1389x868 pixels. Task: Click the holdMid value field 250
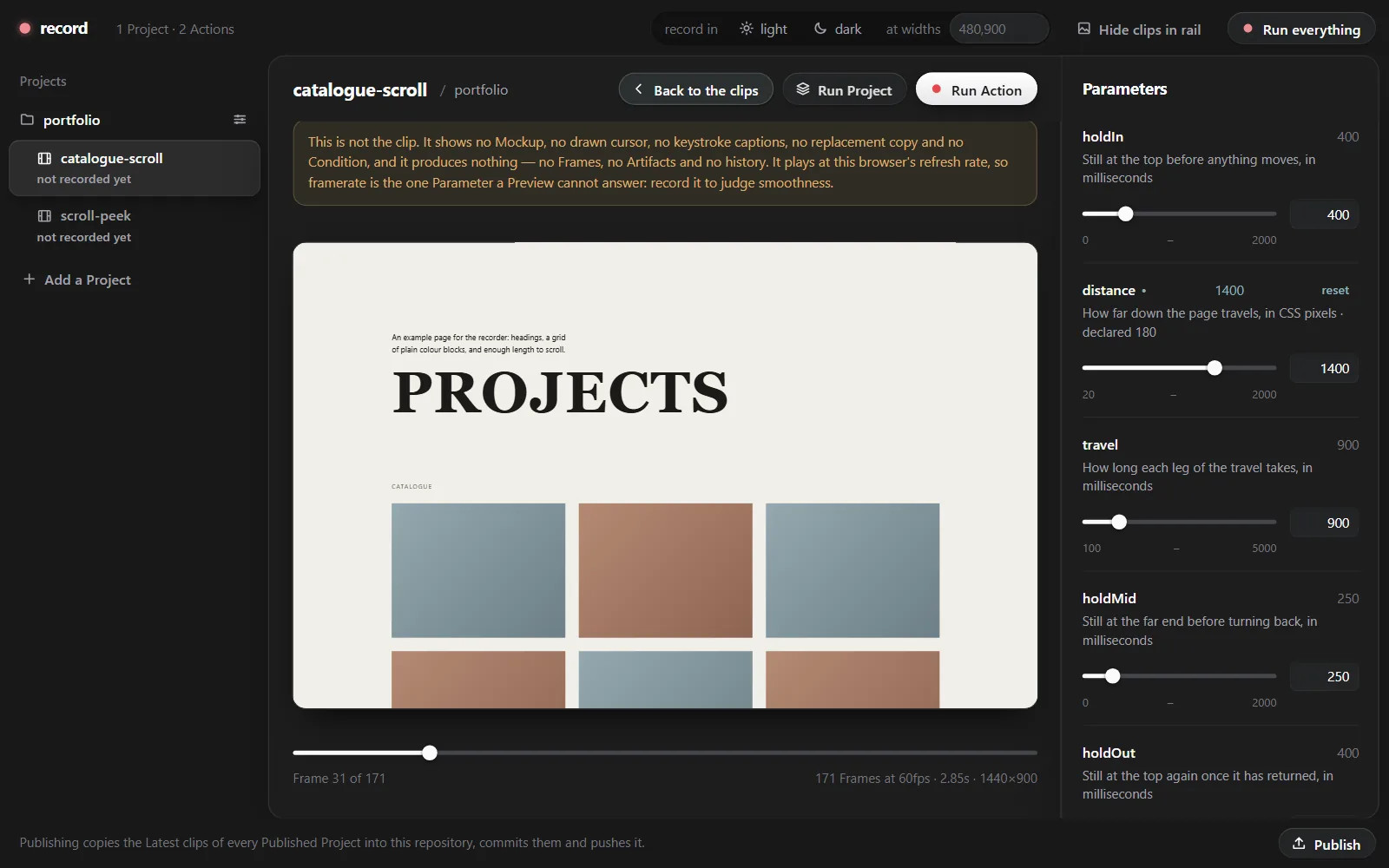click(x=1325, y=676)
